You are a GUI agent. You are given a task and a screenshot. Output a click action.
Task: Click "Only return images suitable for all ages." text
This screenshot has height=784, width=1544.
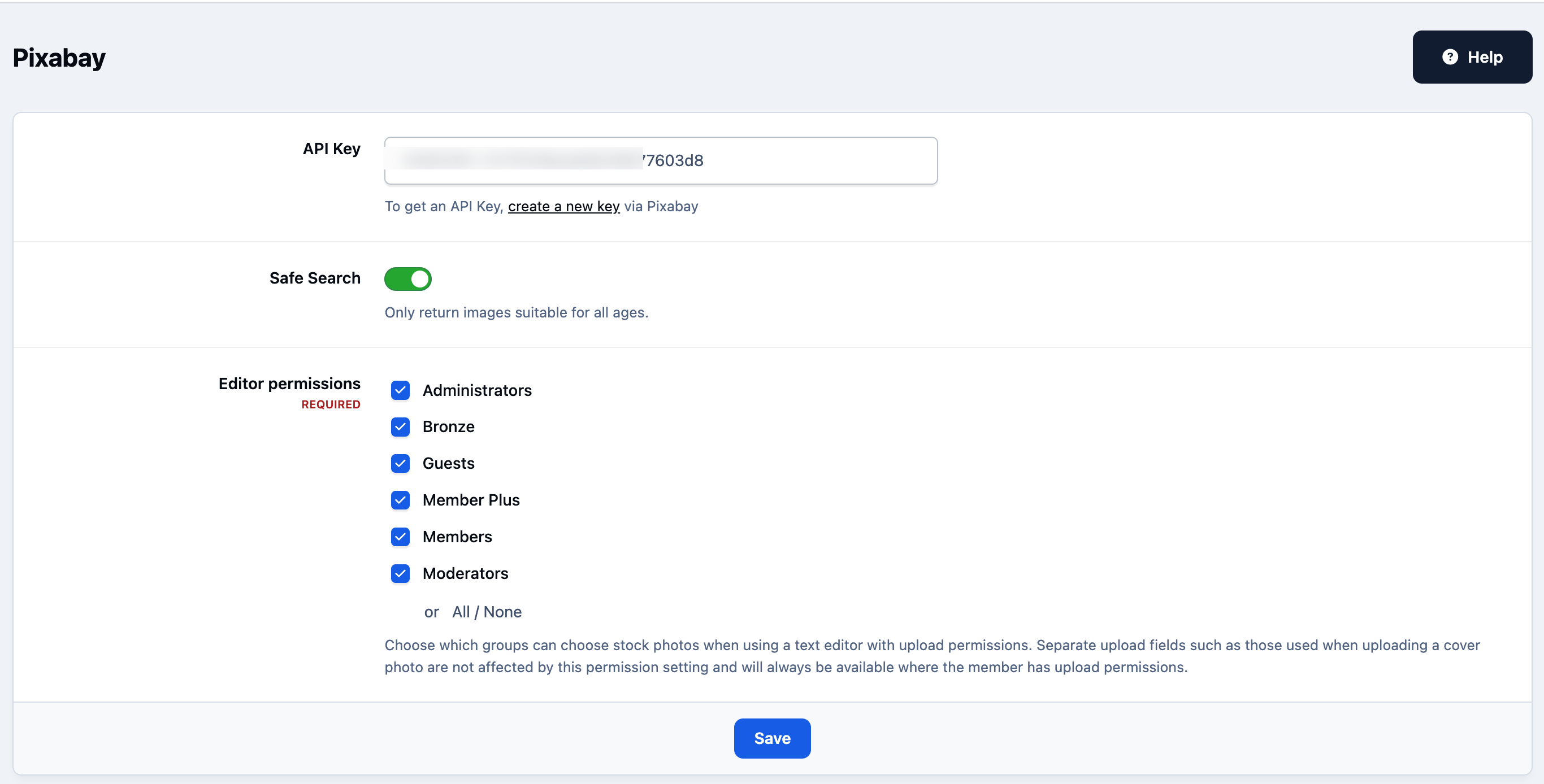(516, 313)
